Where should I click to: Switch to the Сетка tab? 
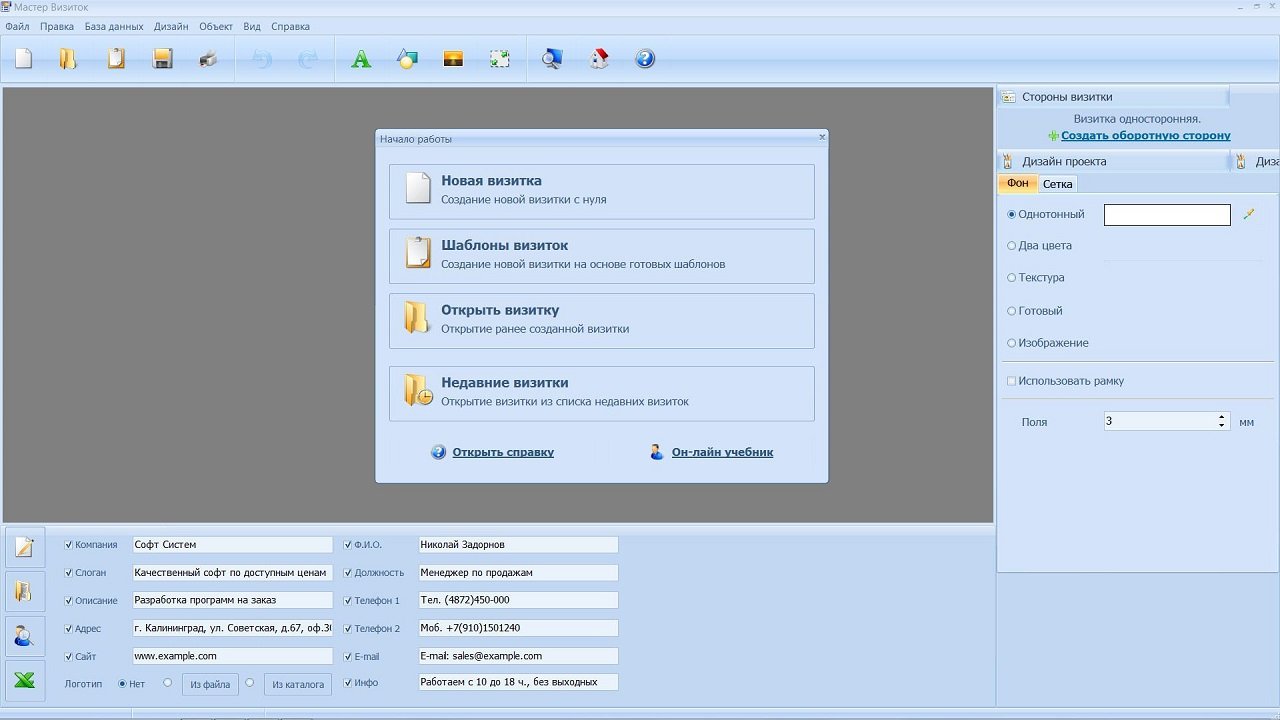coord(1057,184)
